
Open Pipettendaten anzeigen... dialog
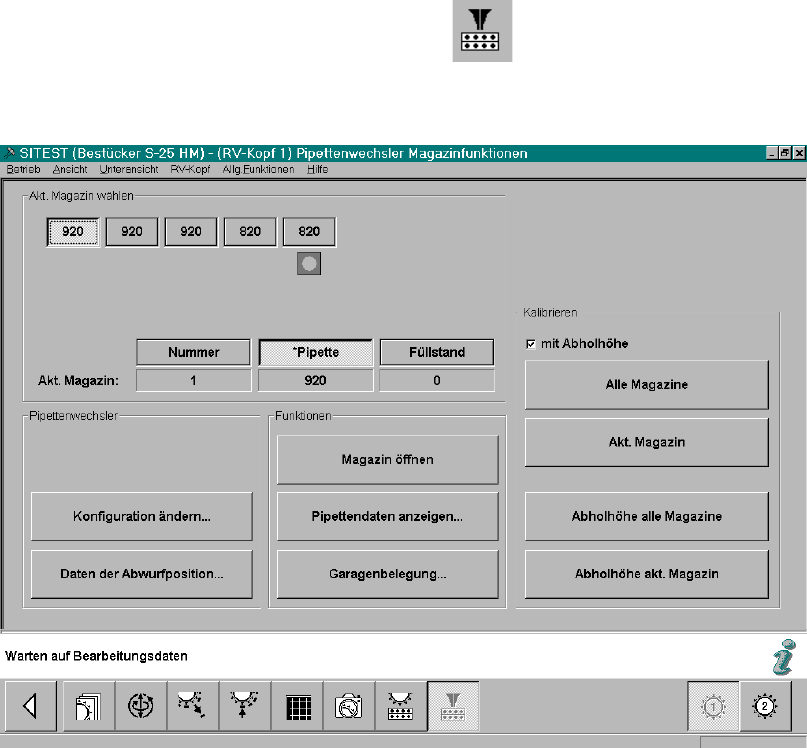[388, 516]
